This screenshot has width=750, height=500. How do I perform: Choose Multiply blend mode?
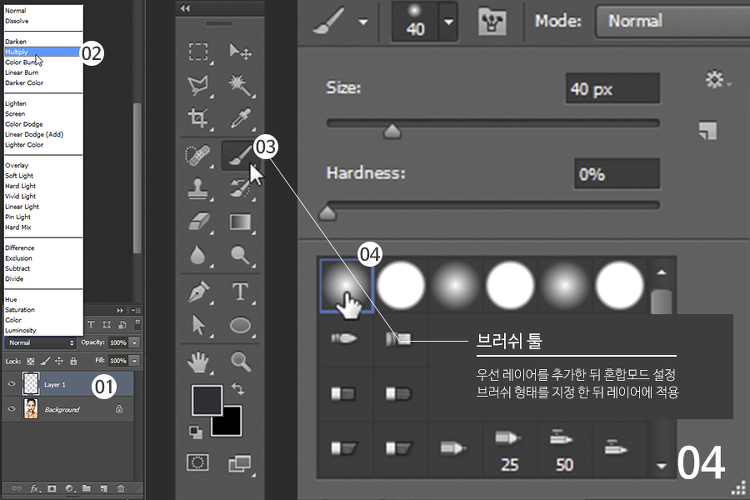42,52
